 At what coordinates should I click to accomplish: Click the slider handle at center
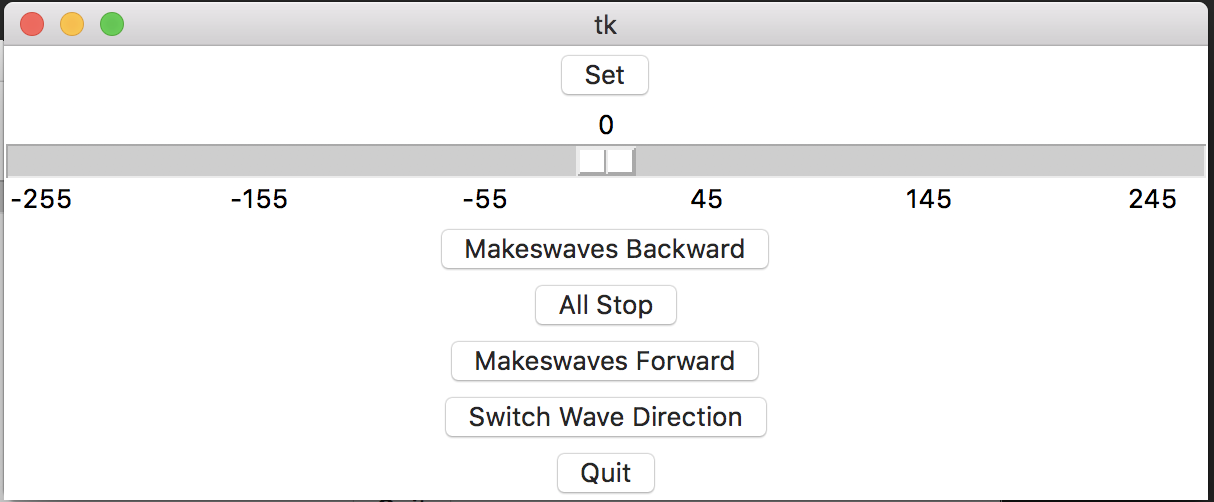coord(606,161)
